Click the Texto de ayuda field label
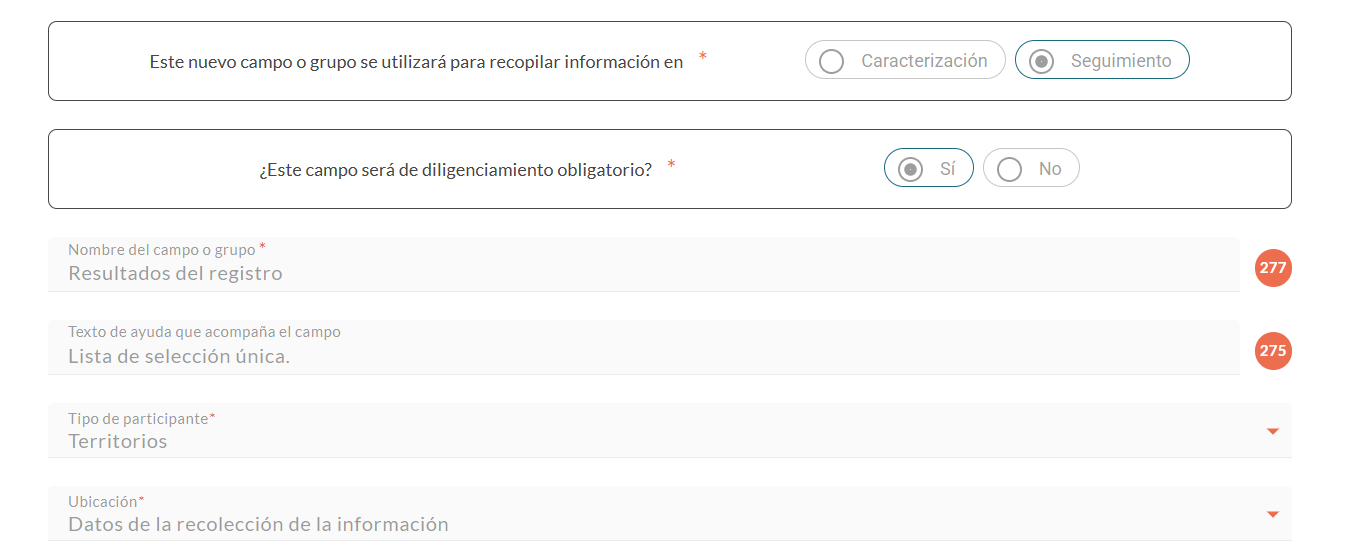Screen dimensions: 1352x557 (x=204, y=332)
